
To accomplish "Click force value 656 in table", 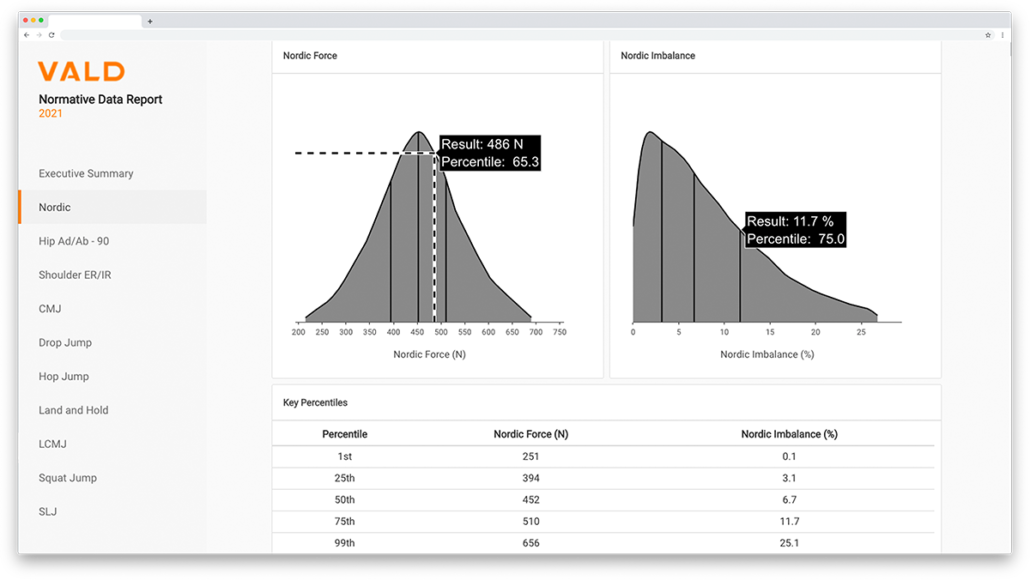I will click(x=531, y=543).
